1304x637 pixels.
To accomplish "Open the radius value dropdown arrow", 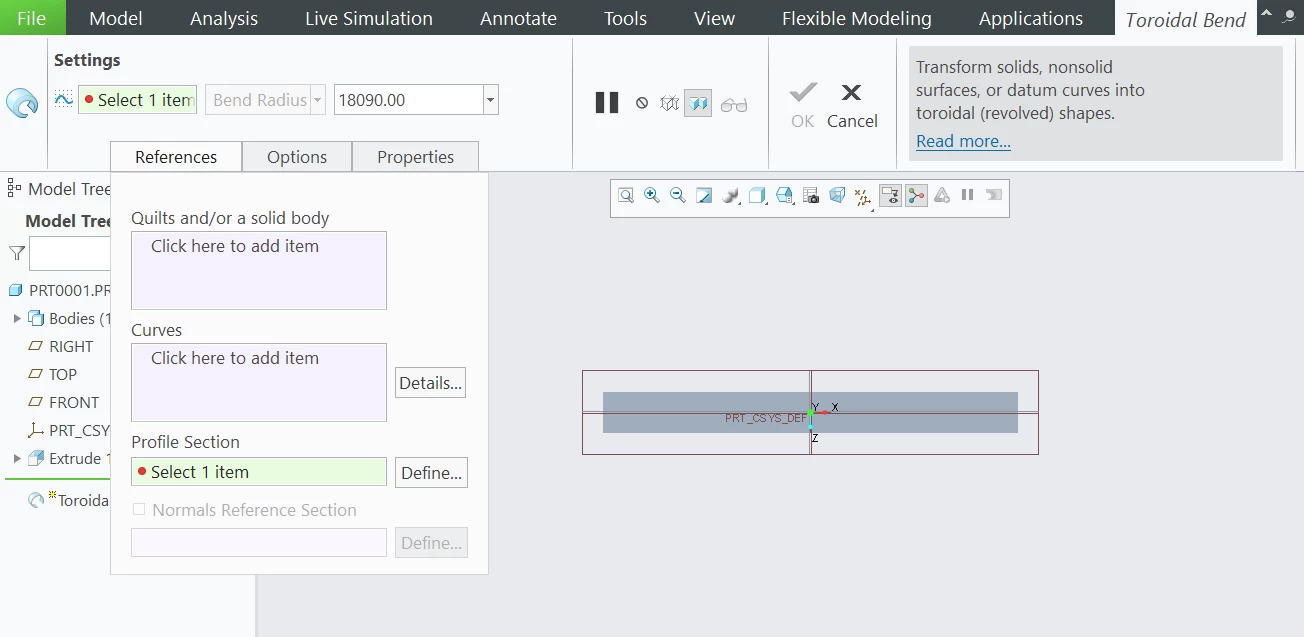I will tap(490, 100).
